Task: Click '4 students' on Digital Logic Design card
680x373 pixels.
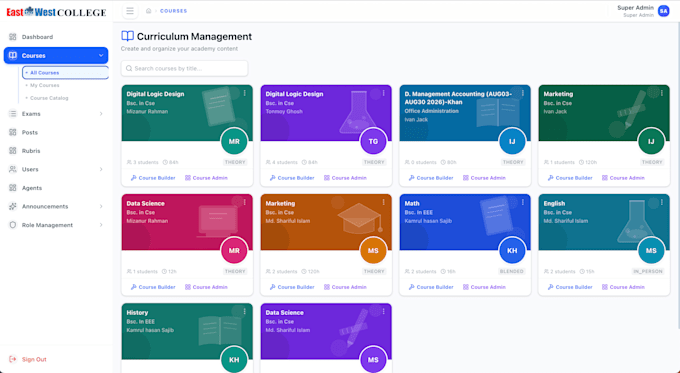Action: click(x=282, y=162)
